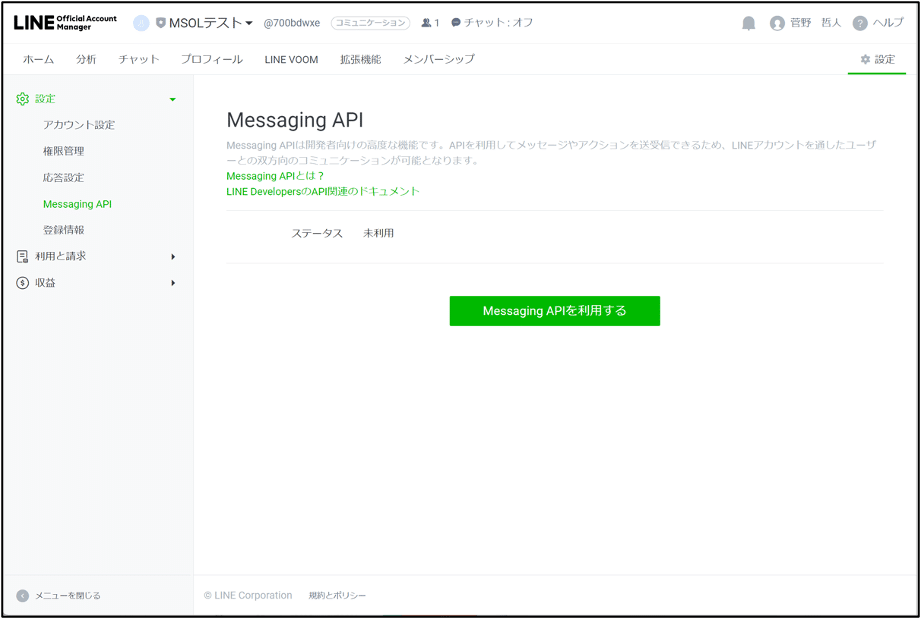920x618 pixels.
Task: Switch to the 分析 tab
Action: 86,60
